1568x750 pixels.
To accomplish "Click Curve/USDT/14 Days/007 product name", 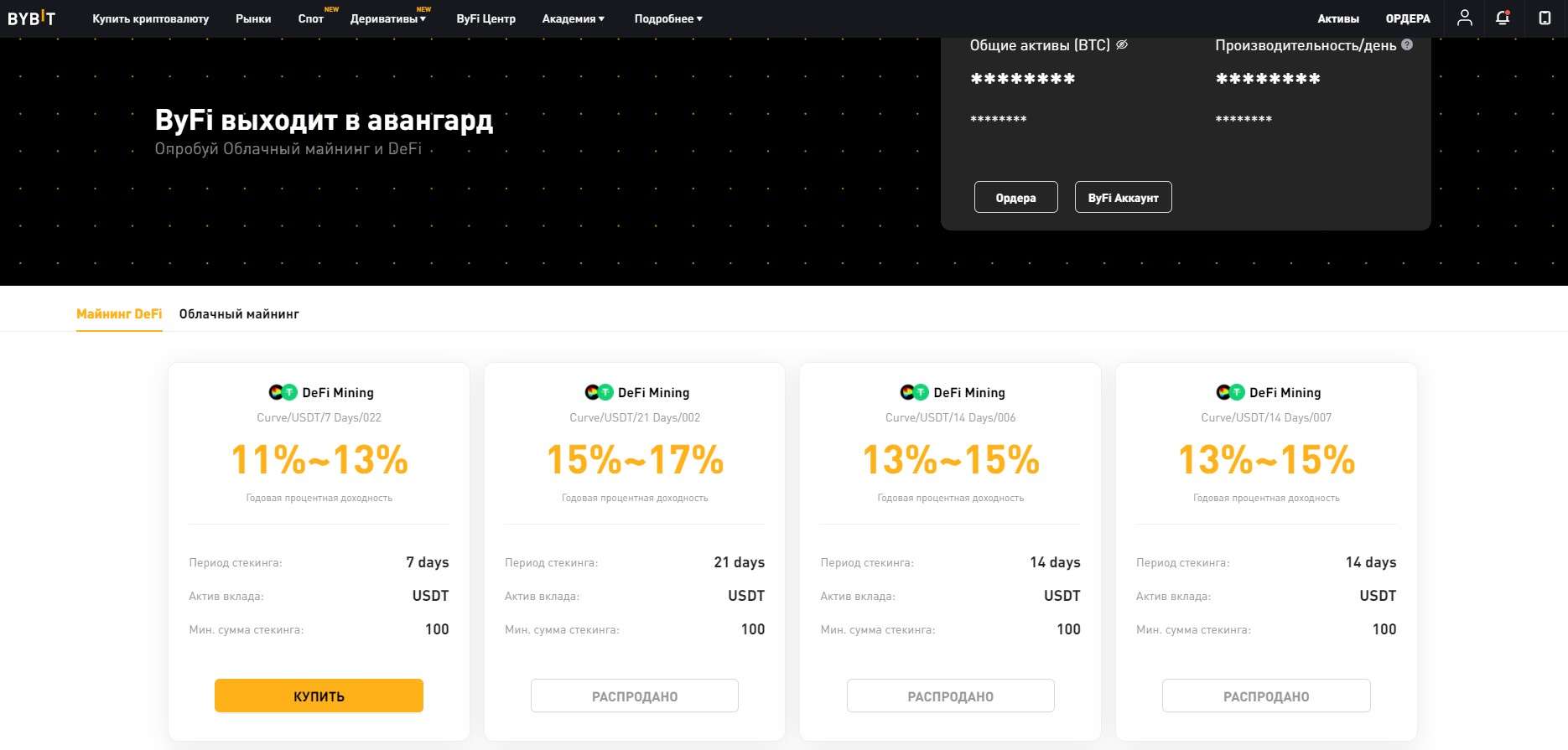I will click(1266, 417).
